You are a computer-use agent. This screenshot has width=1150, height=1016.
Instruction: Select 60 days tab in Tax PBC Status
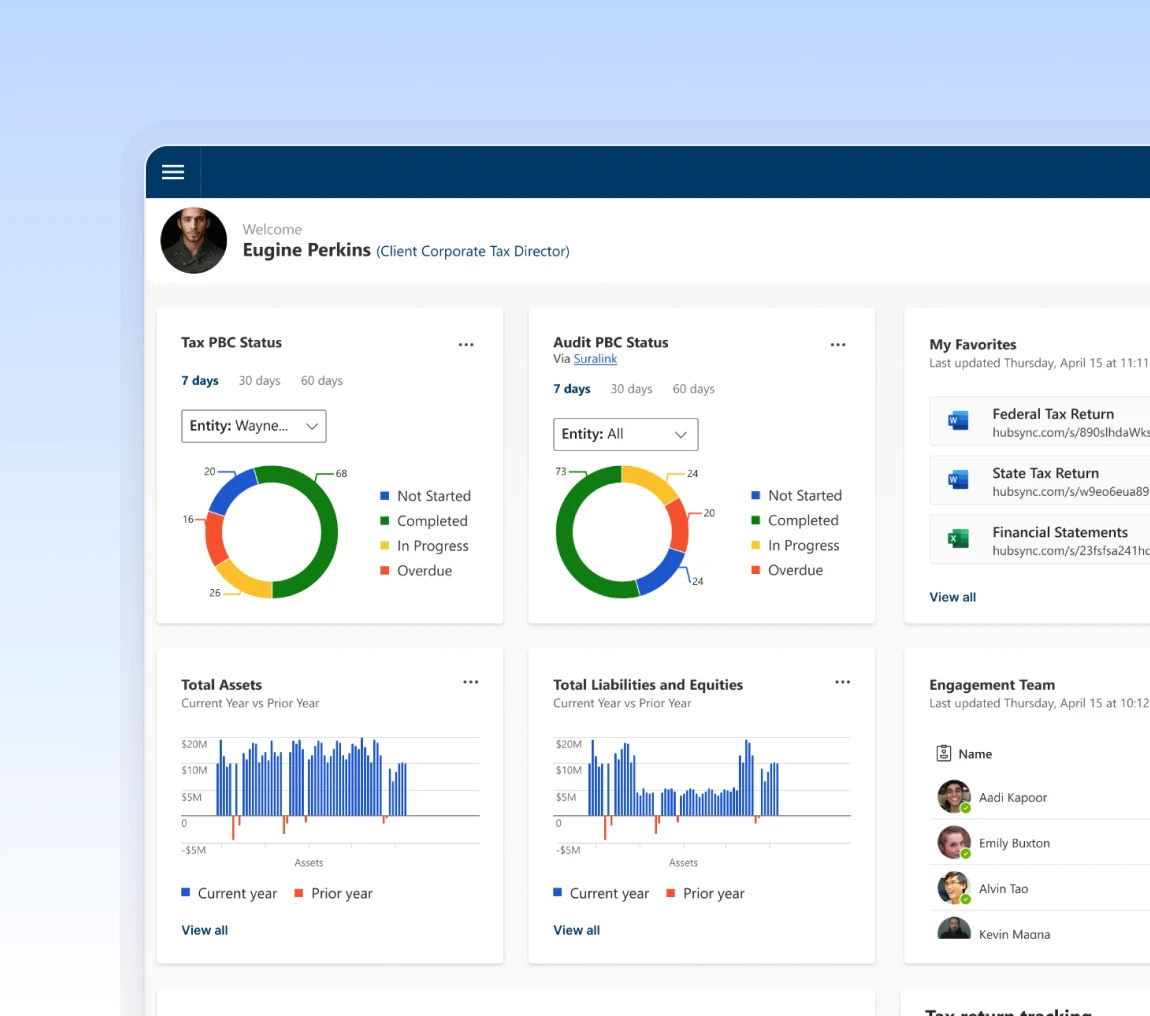321,381
